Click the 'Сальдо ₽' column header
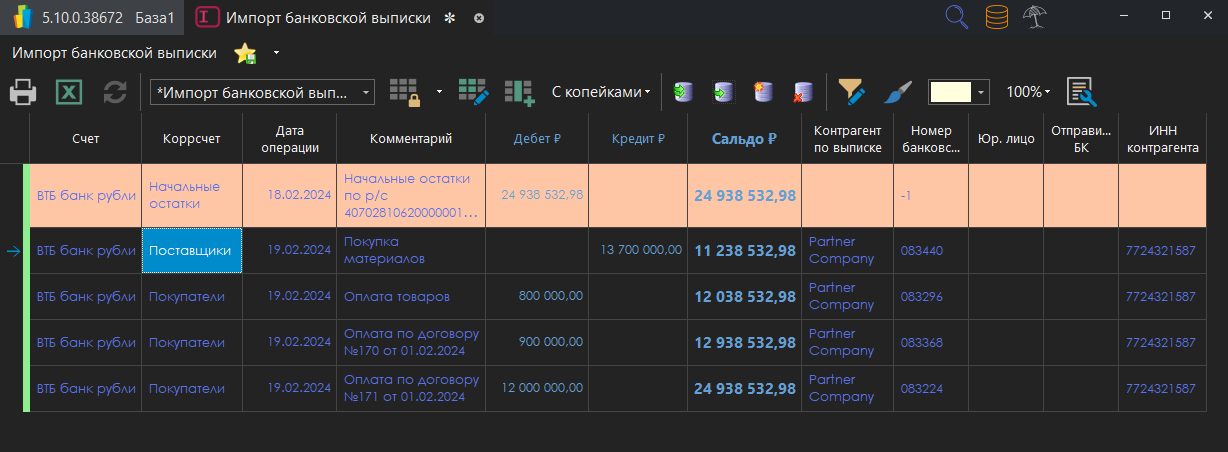 744,139
